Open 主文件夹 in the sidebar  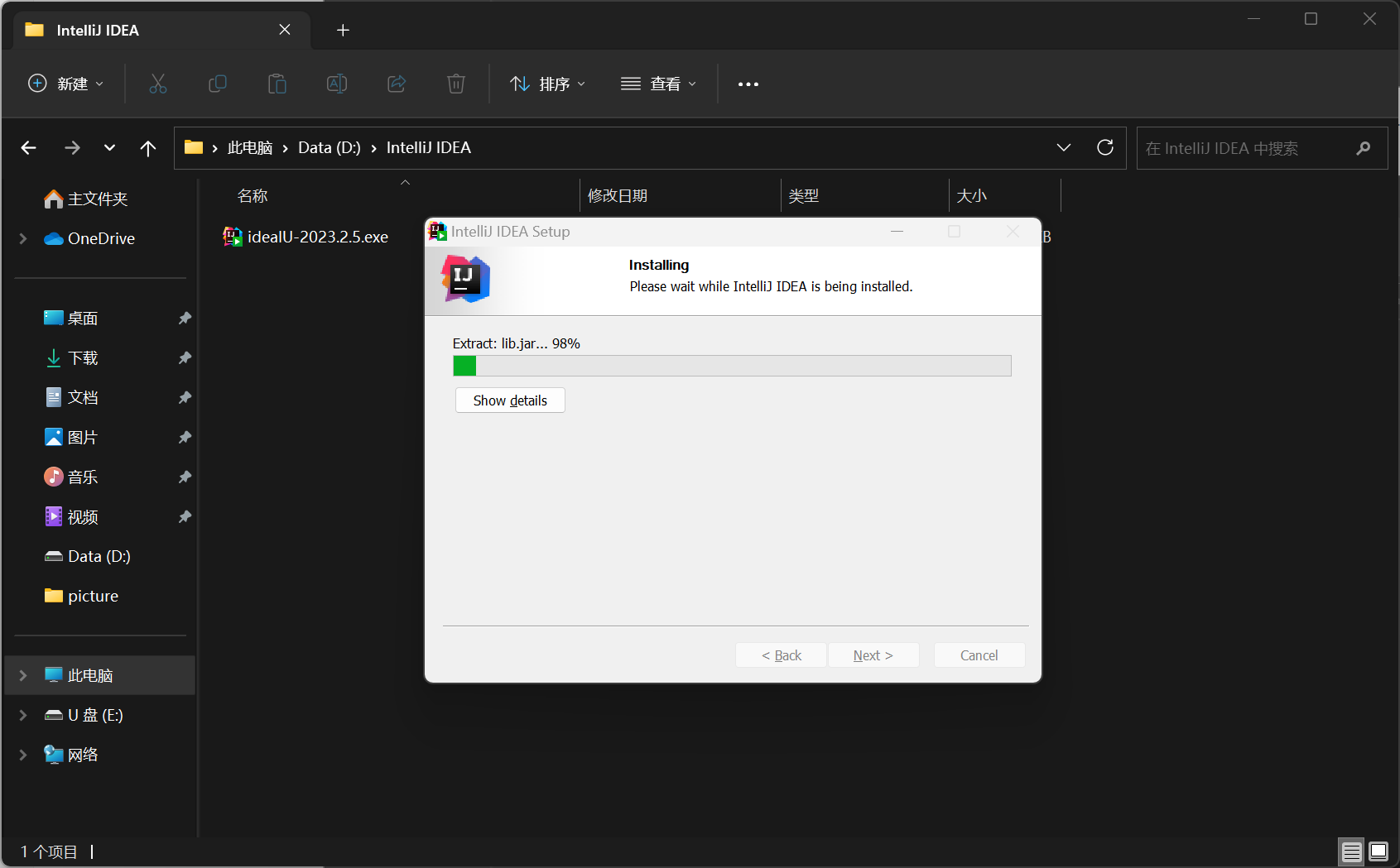(x=86, y=199)
